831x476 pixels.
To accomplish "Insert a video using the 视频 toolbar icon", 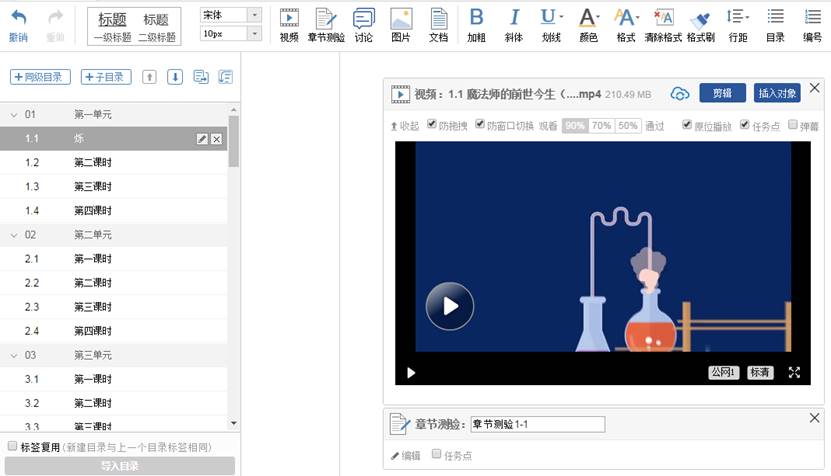I will (x=289, y=24).
